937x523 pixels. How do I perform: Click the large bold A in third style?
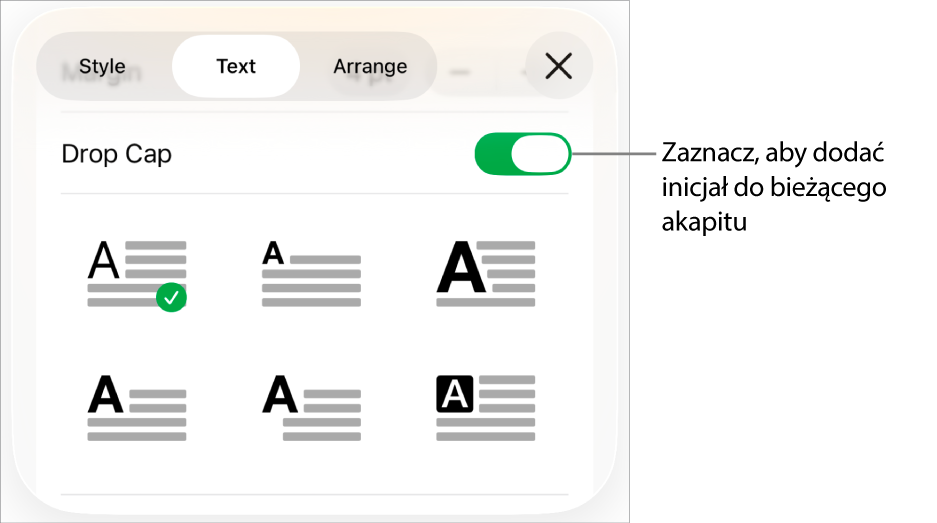(461, 267)
